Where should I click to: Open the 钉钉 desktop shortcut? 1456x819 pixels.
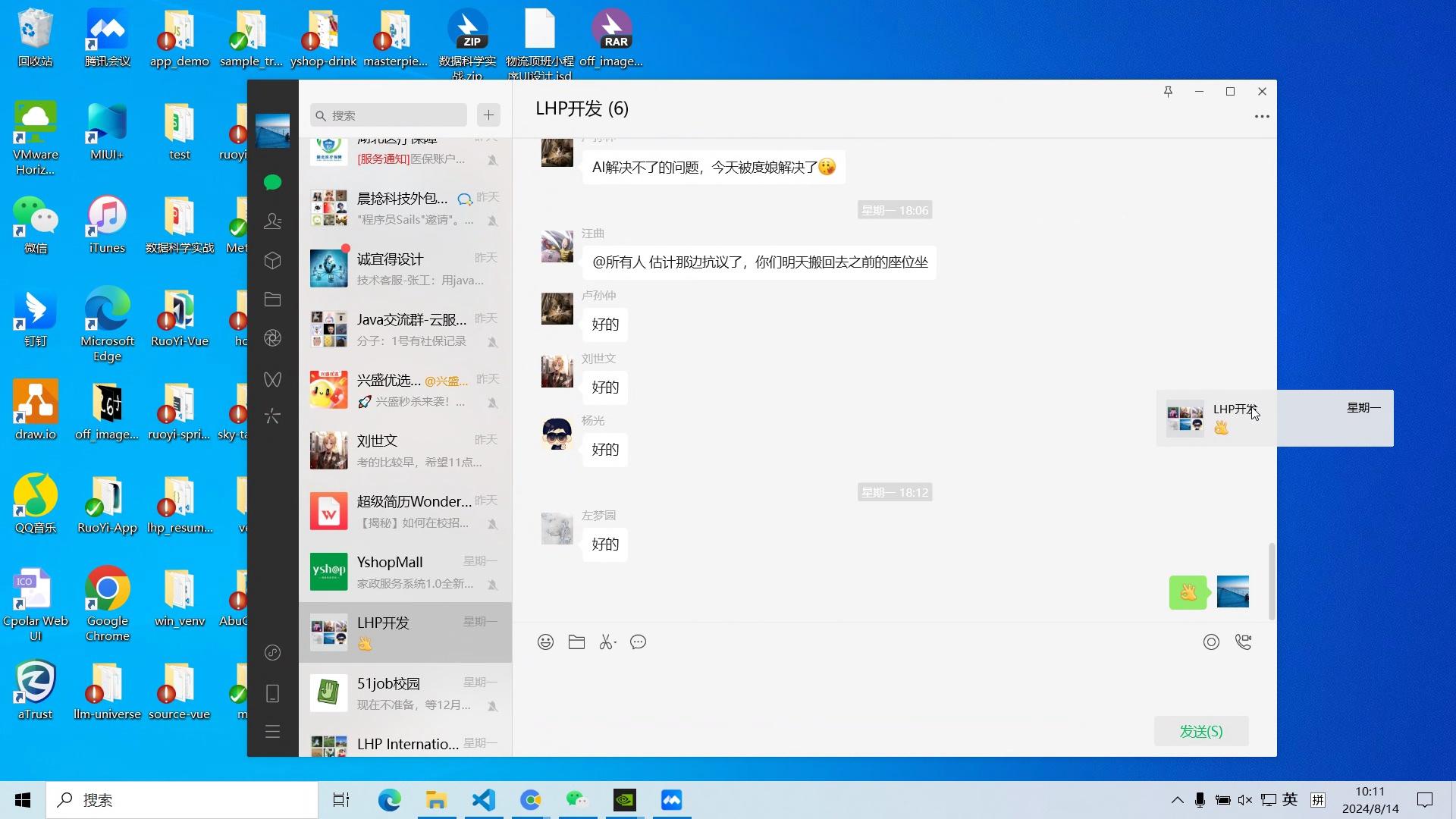coord(36,318)
